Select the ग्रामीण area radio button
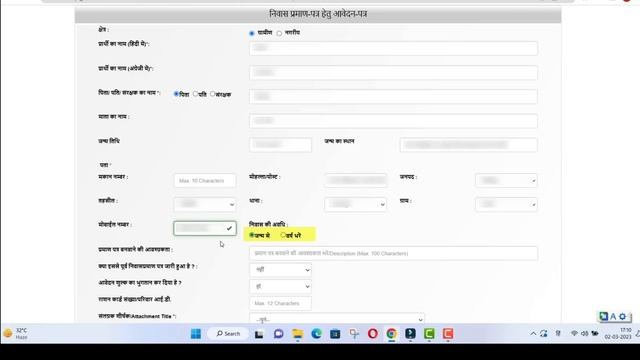Image resolution: width=640 pixels, height=360 pixels. [x=252, y=33]
